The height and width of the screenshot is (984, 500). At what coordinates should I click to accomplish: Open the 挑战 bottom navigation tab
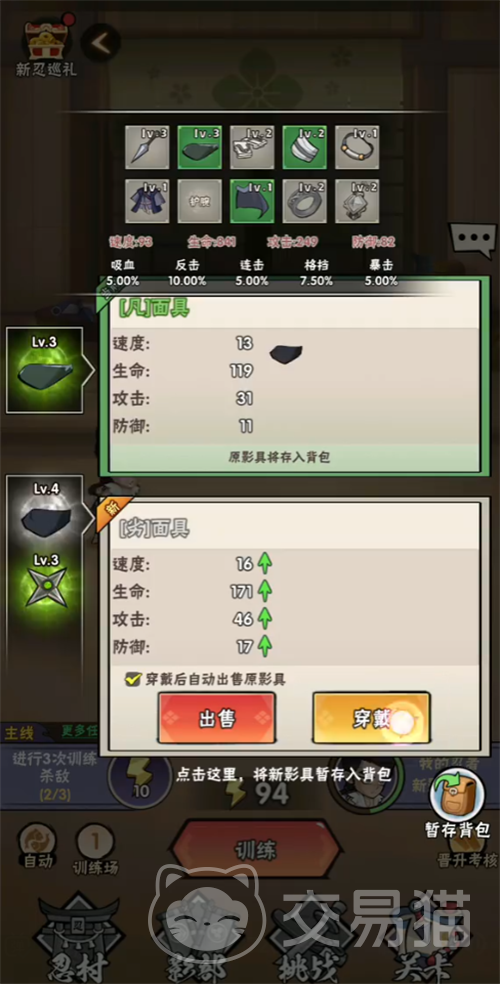pyautogui.click(x=307, y=941)
